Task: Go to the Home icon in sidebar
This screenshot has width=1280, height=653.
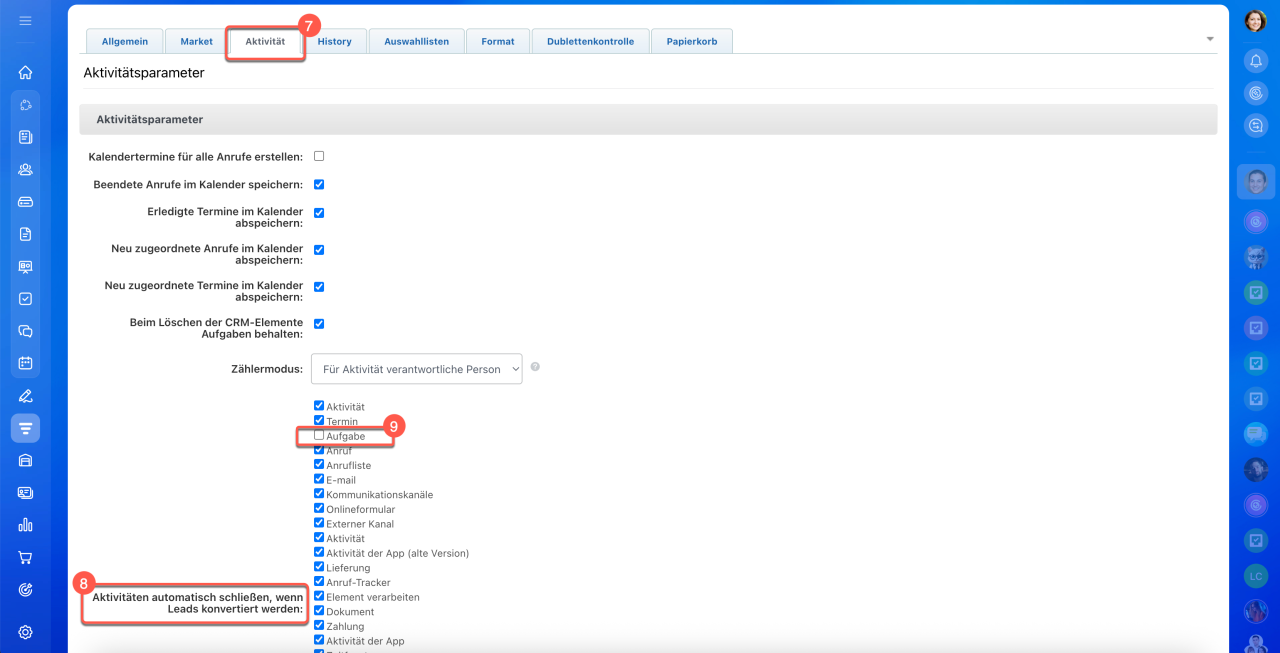Action: point(25,72)
